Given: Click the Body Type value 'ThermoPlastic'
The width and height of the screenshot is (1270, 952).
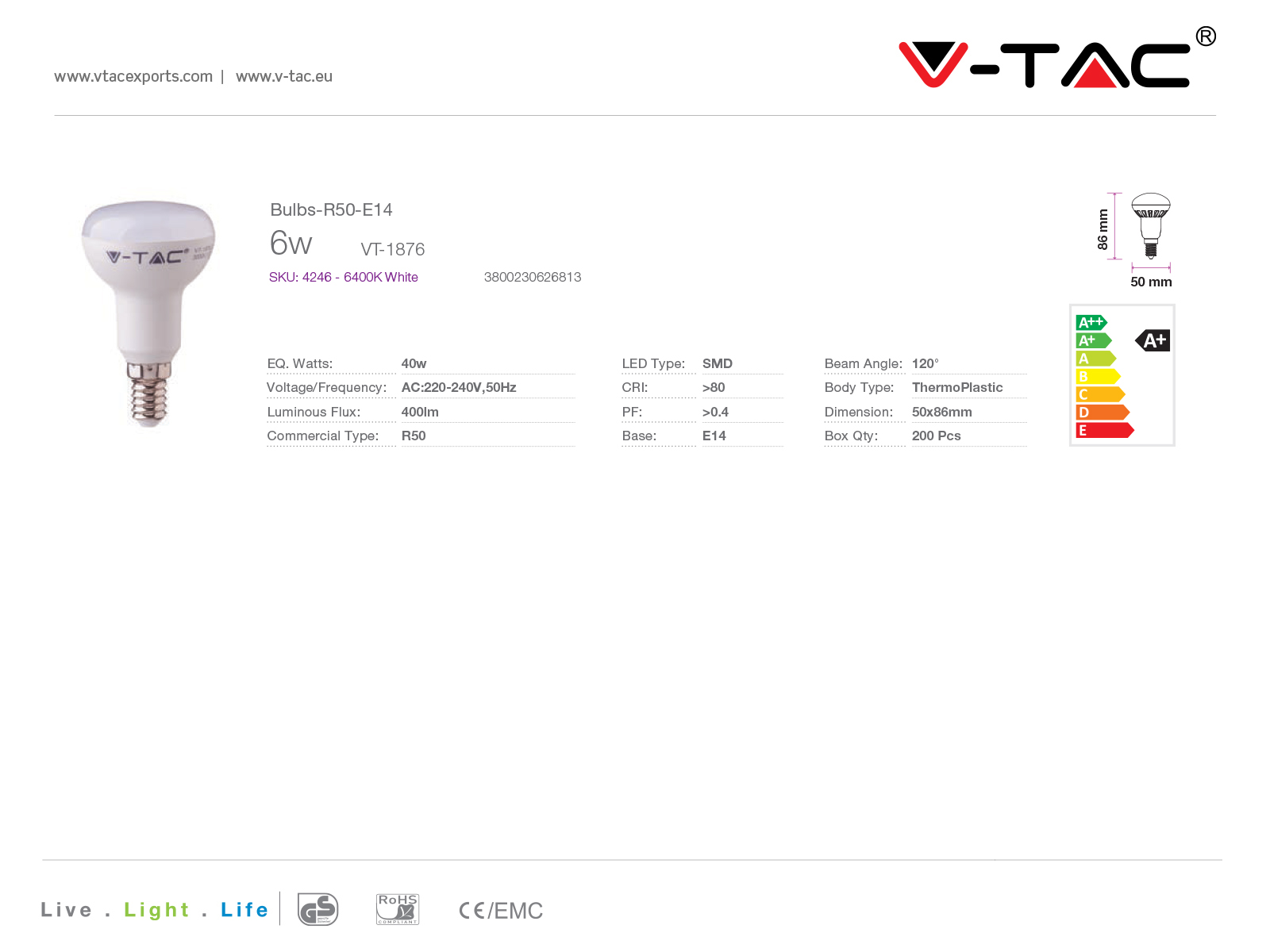Looking at the screenshot, I should click(x=957, y=387).
